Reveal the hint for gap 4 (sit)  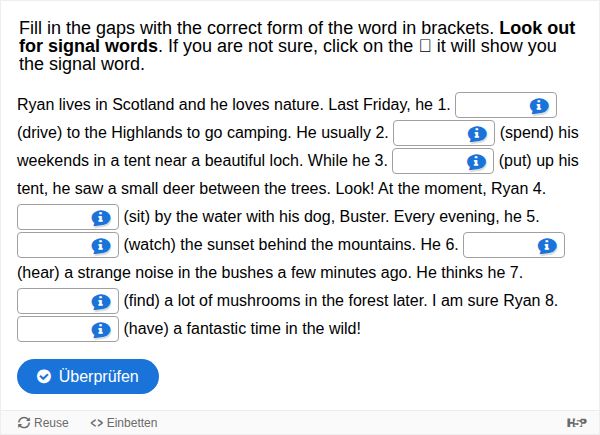[101, 217]
